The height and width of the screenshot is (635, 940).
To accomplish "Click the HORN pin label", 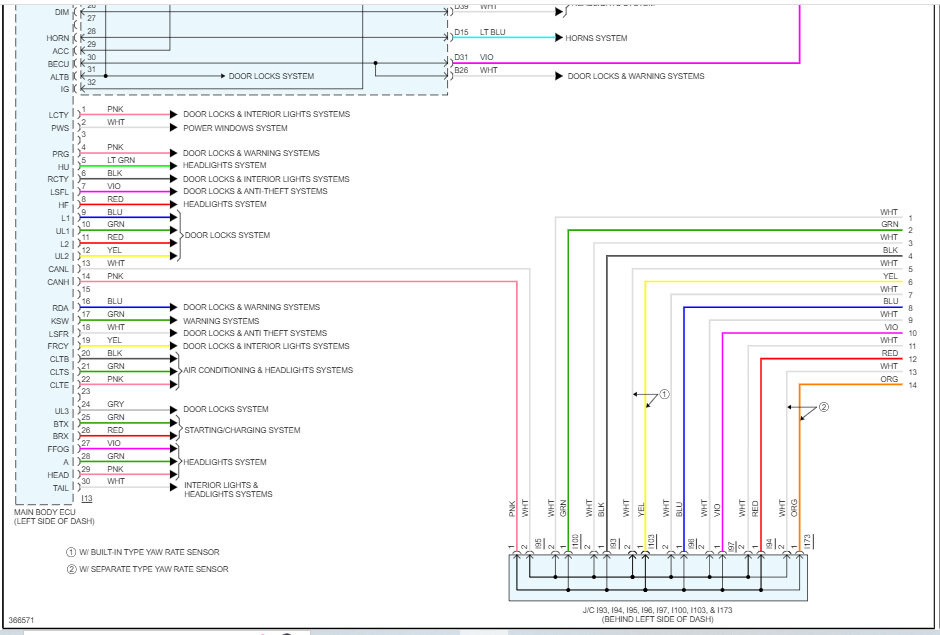I will pyautogui.click(x=58, y=38).
